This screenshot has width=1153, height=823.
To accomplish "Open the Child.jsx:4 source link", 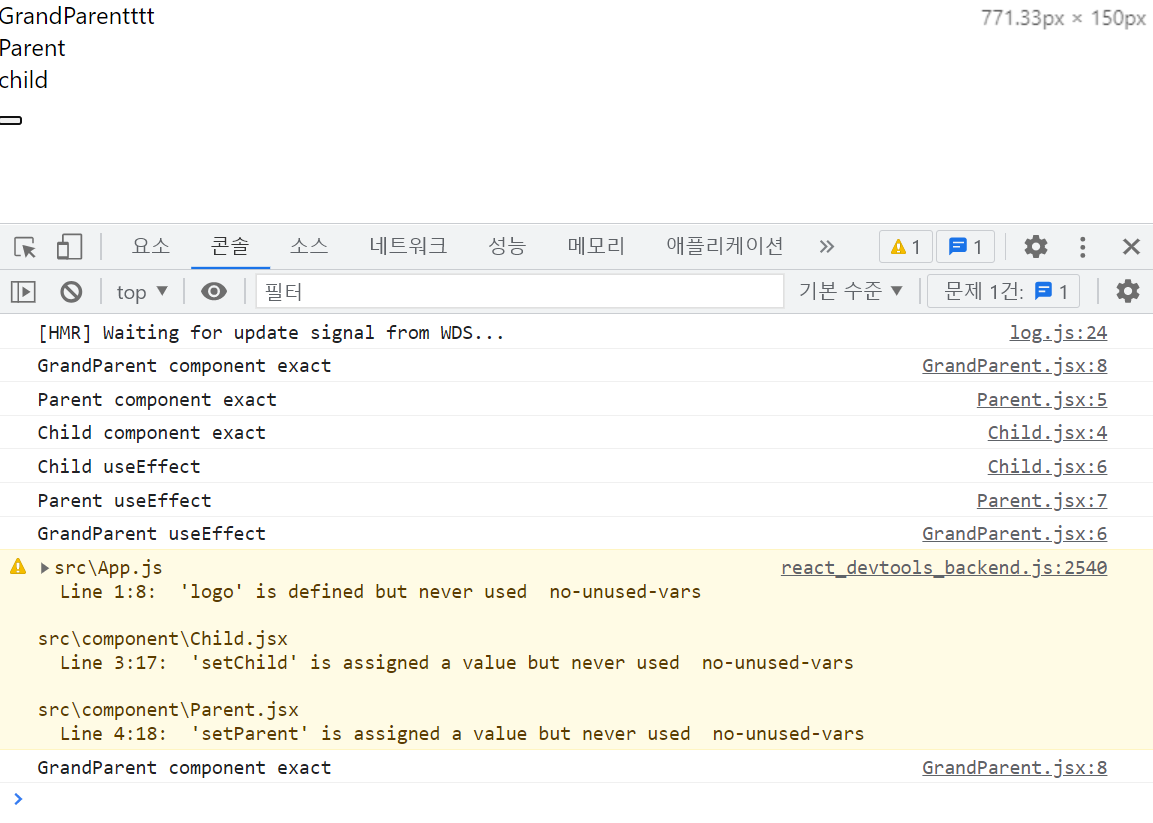I will click(x=1047, y=432).
